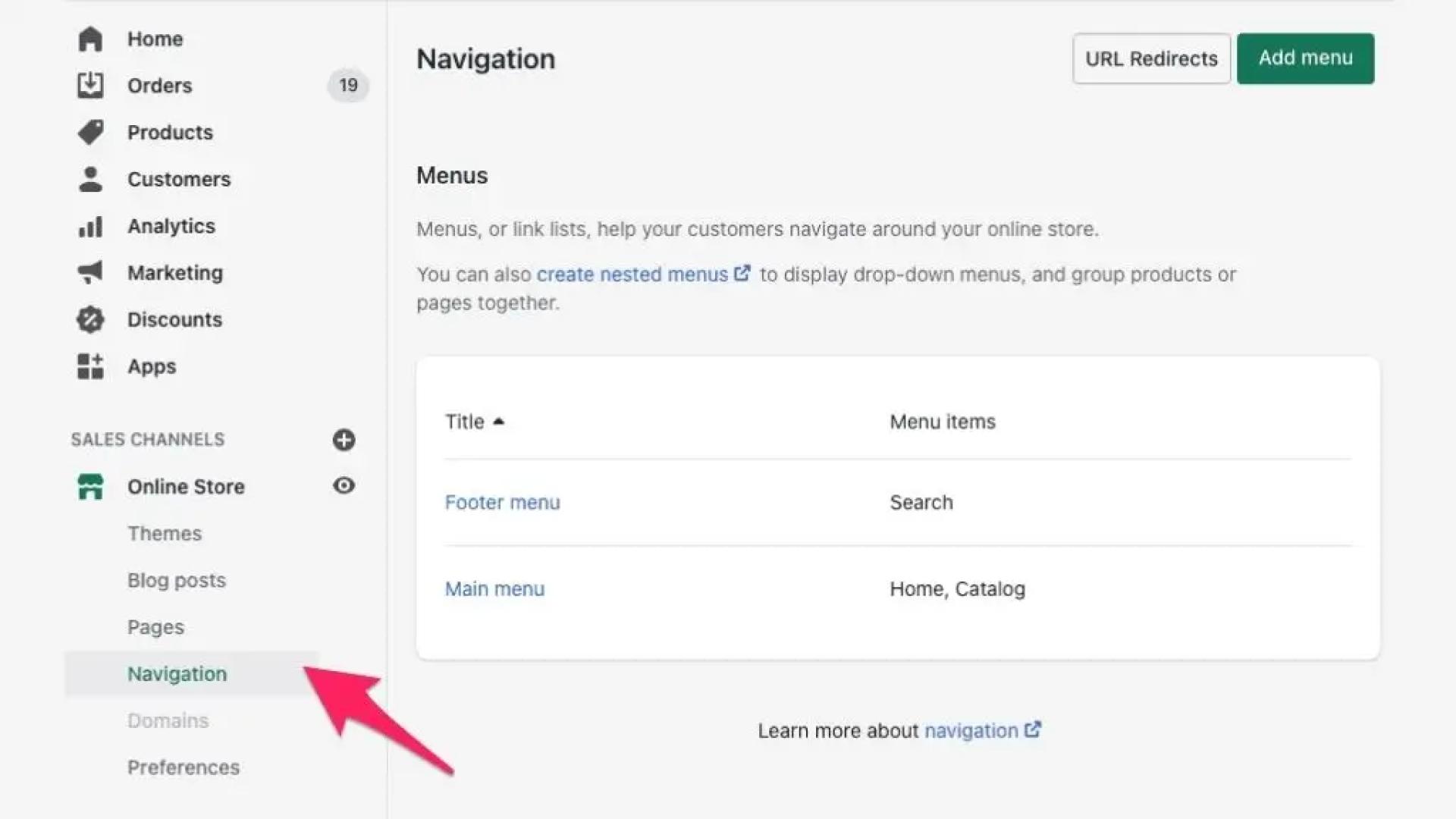Image resolution: width=1456 pixels, height=819 pixels.
Task: Click the Products tag icon
Action: click(x=90, y=132)
